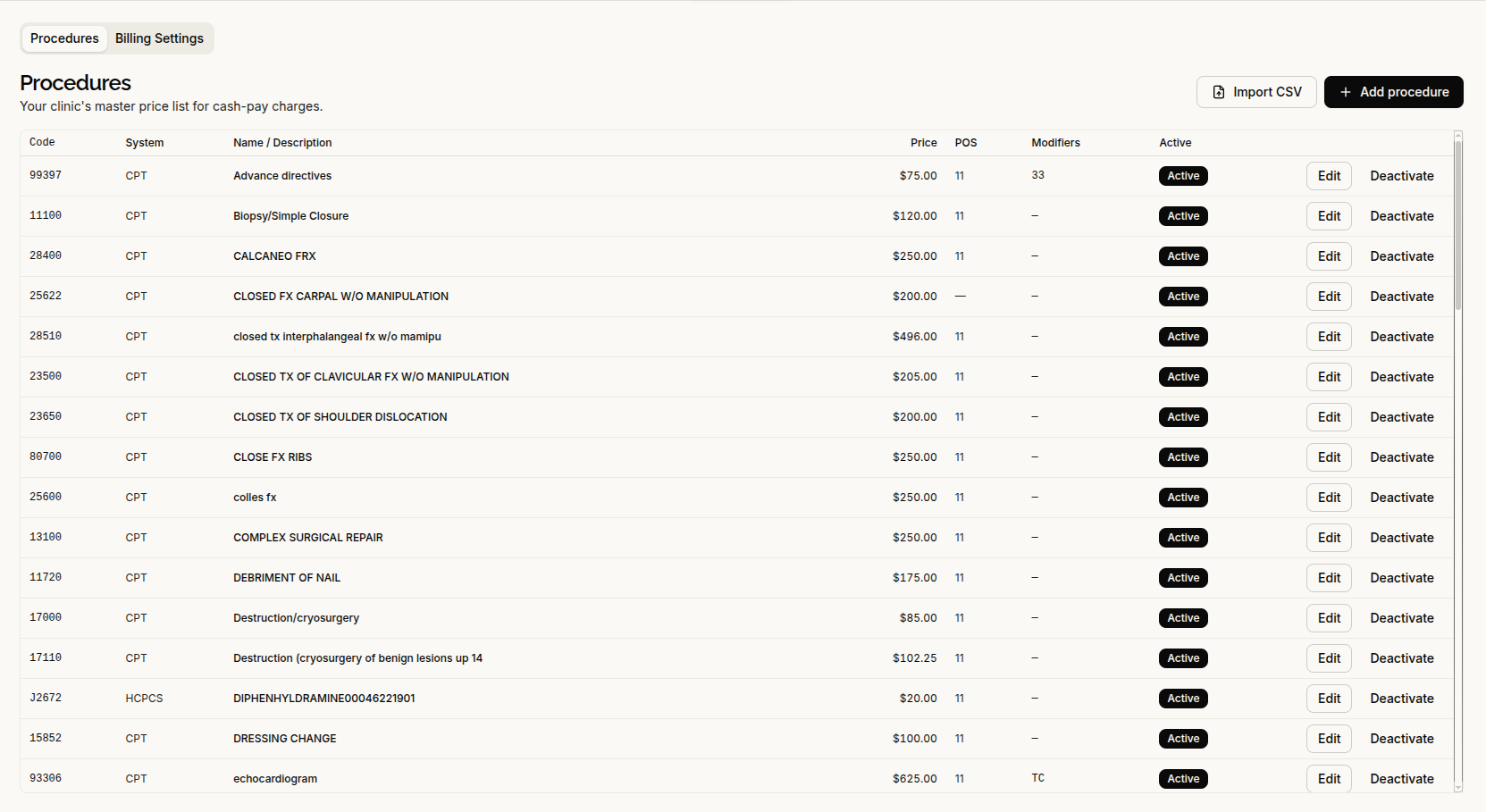
Task: Click the $496.00 price cell
Action: point(914,337)
